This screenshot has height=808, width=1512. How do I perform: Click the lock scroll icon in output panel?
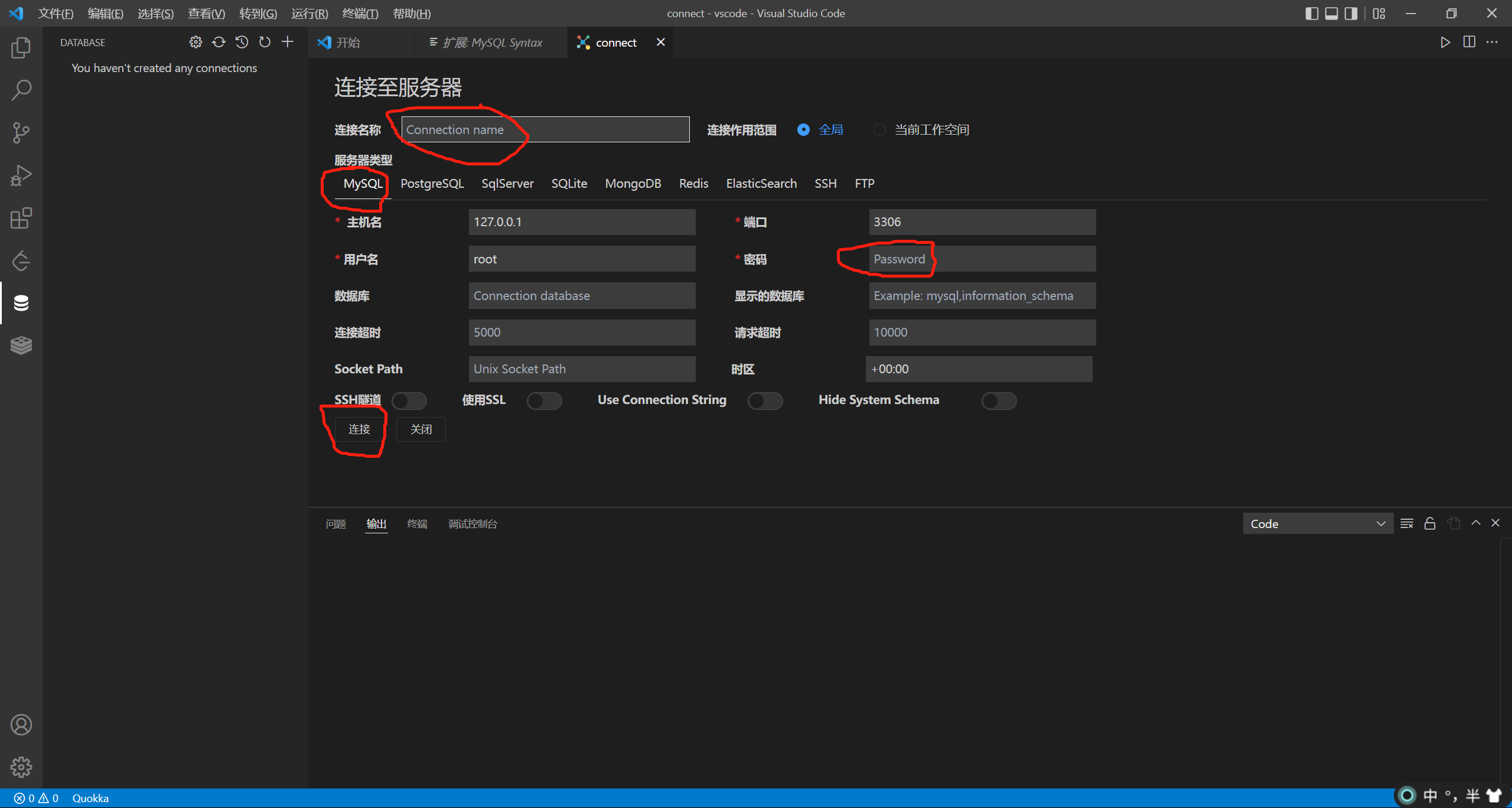pyautogui.click(x=1430, y=524)
